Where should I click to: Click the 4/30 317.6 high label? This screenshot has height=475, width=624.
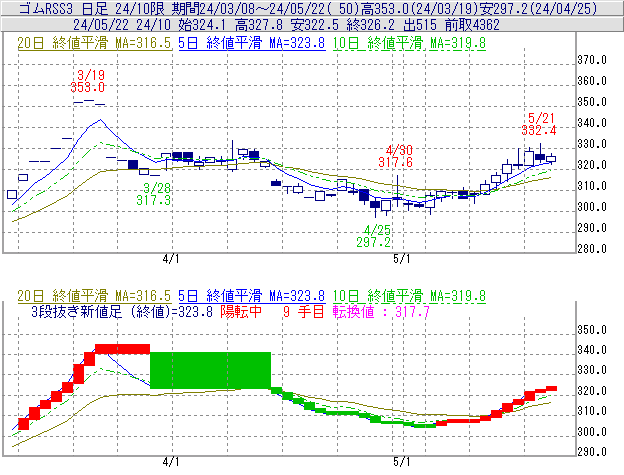(x=396, y=156)
